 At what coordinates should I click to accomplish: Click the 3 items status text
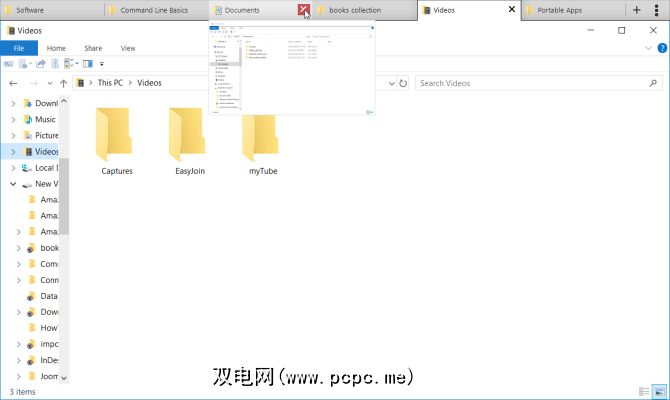tap(22, 392)
